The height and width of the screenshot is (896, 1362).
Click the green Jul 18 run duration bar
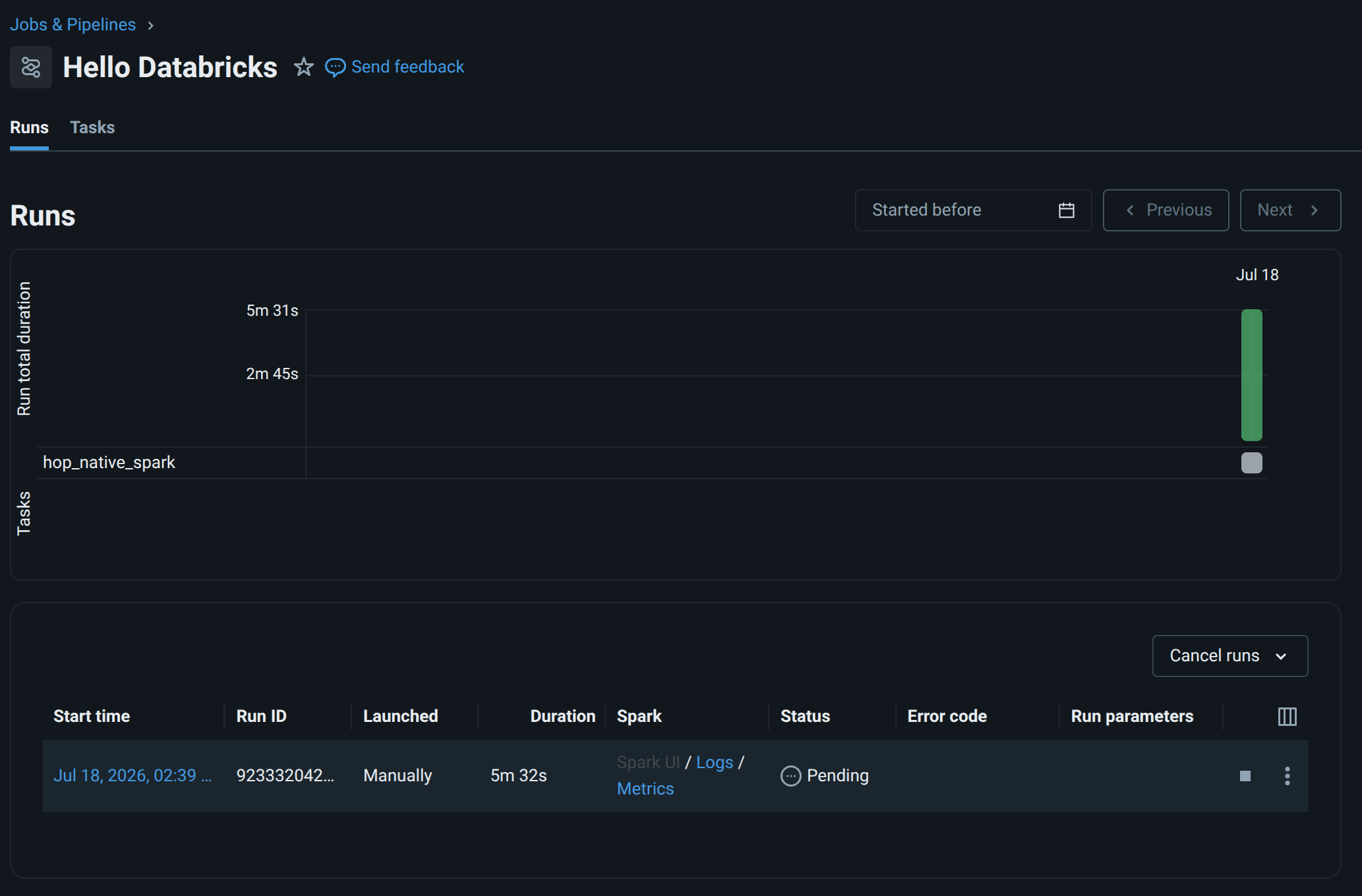coord(1251,375)
